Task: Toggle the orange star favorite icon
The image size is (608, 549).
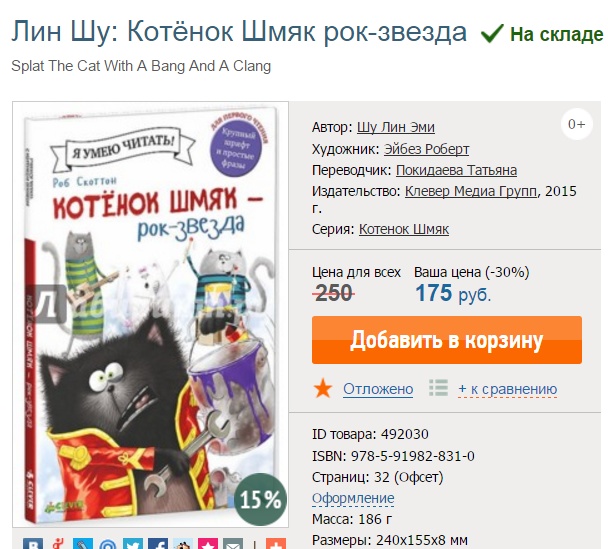Action: (x=323, y=389)
